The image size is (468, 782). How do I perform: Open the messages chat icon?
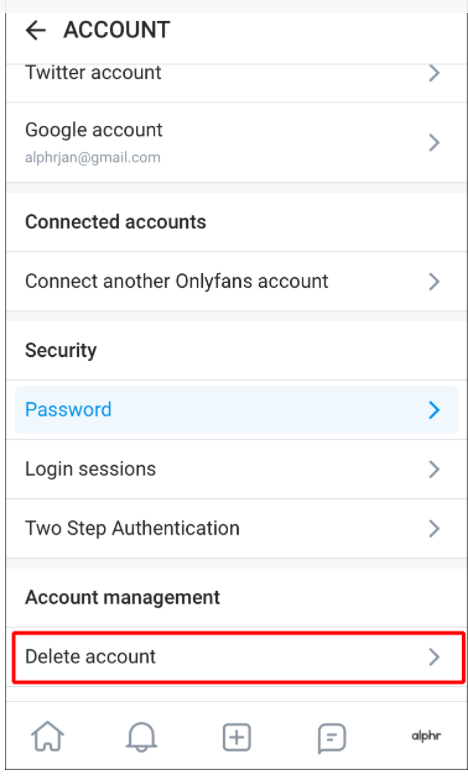point(331,738)
